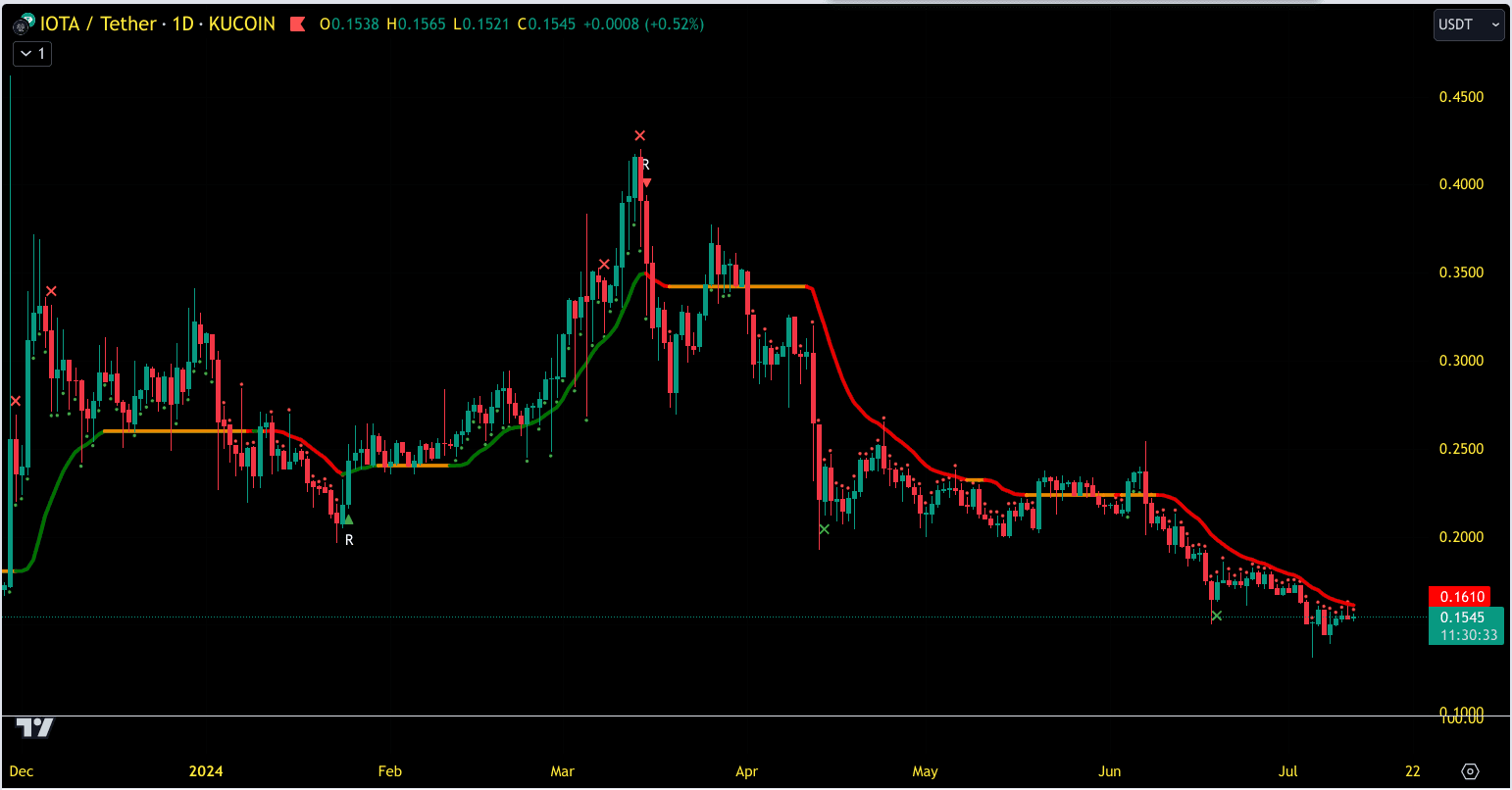Click the 0.3000 price axis label
The image size is (1512, 790).
tap(1461, 361)
